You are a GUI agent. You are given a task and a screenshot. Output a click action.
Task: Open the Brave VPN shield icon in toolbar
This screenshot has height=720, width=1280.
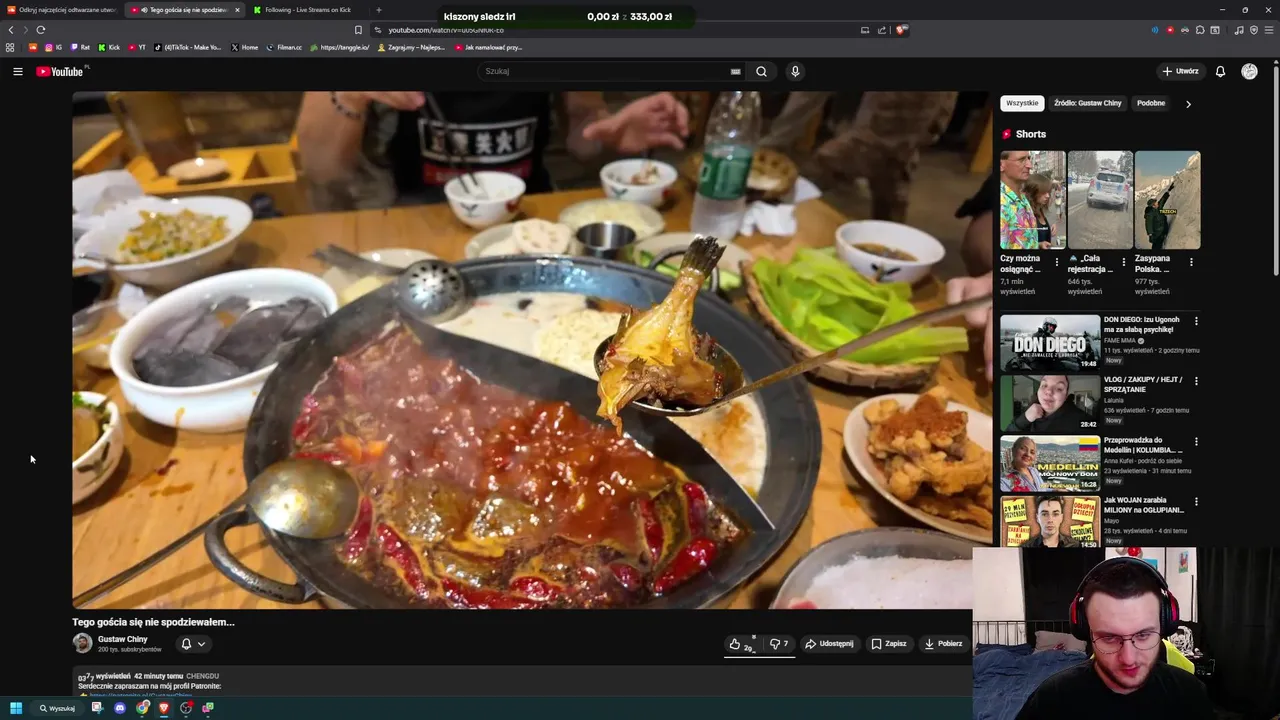click(1254, 30)
